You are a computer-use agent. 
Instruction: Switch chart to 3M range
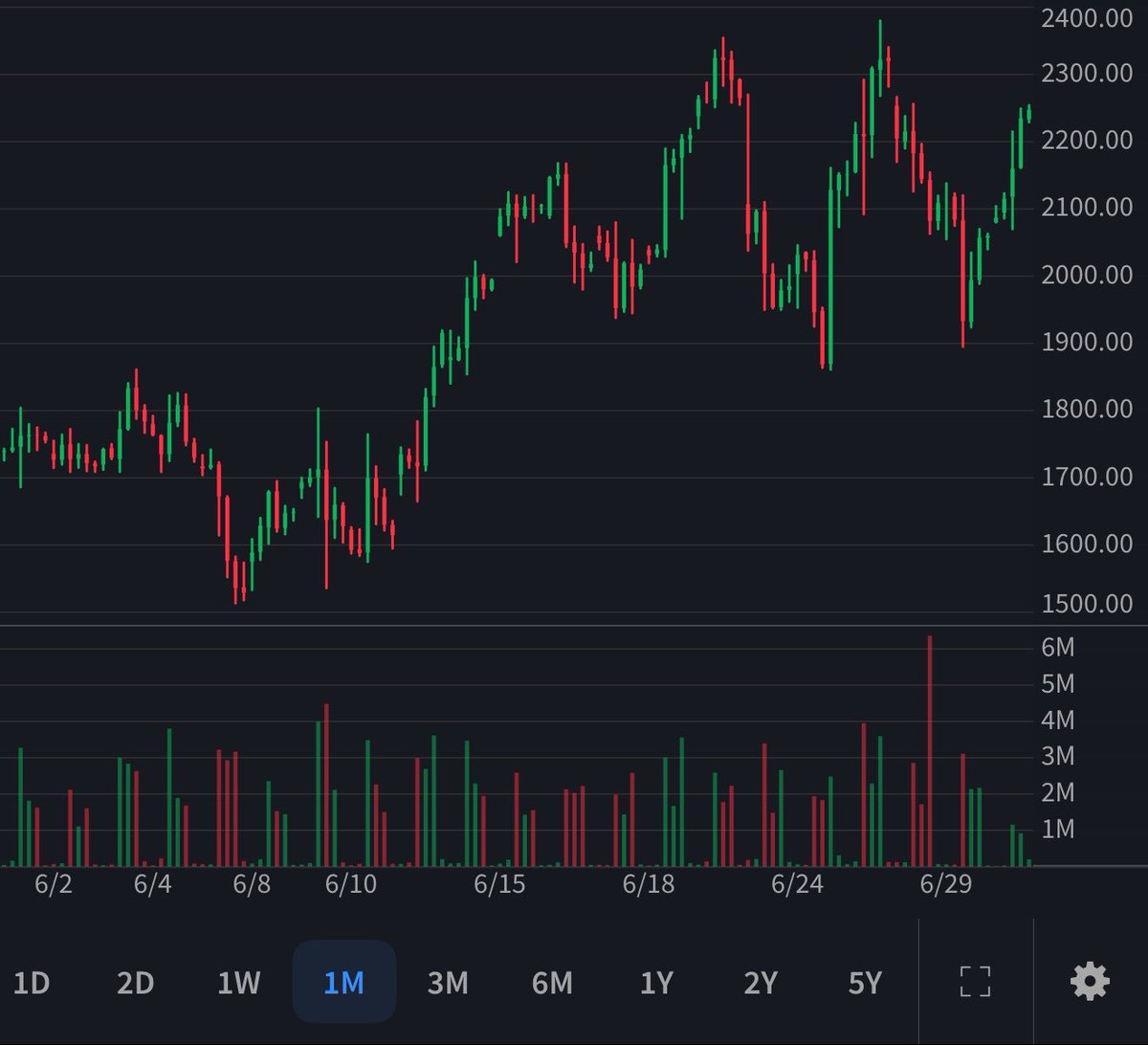[448, 983]
